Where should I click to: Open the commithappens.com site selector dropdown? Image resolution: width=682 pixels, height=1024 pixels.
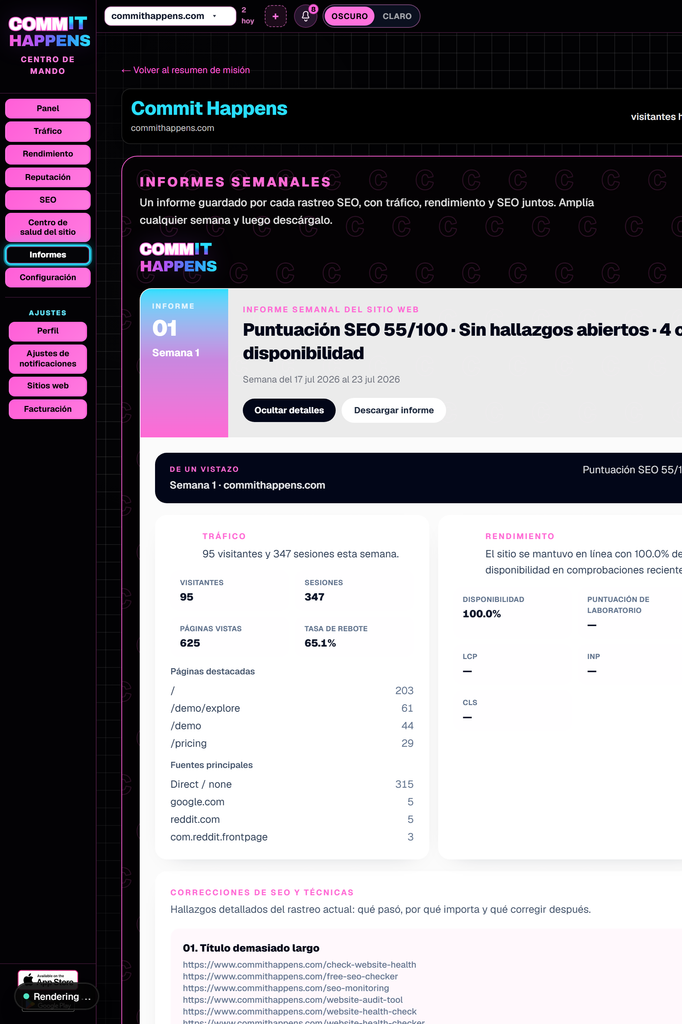[170, 16]
